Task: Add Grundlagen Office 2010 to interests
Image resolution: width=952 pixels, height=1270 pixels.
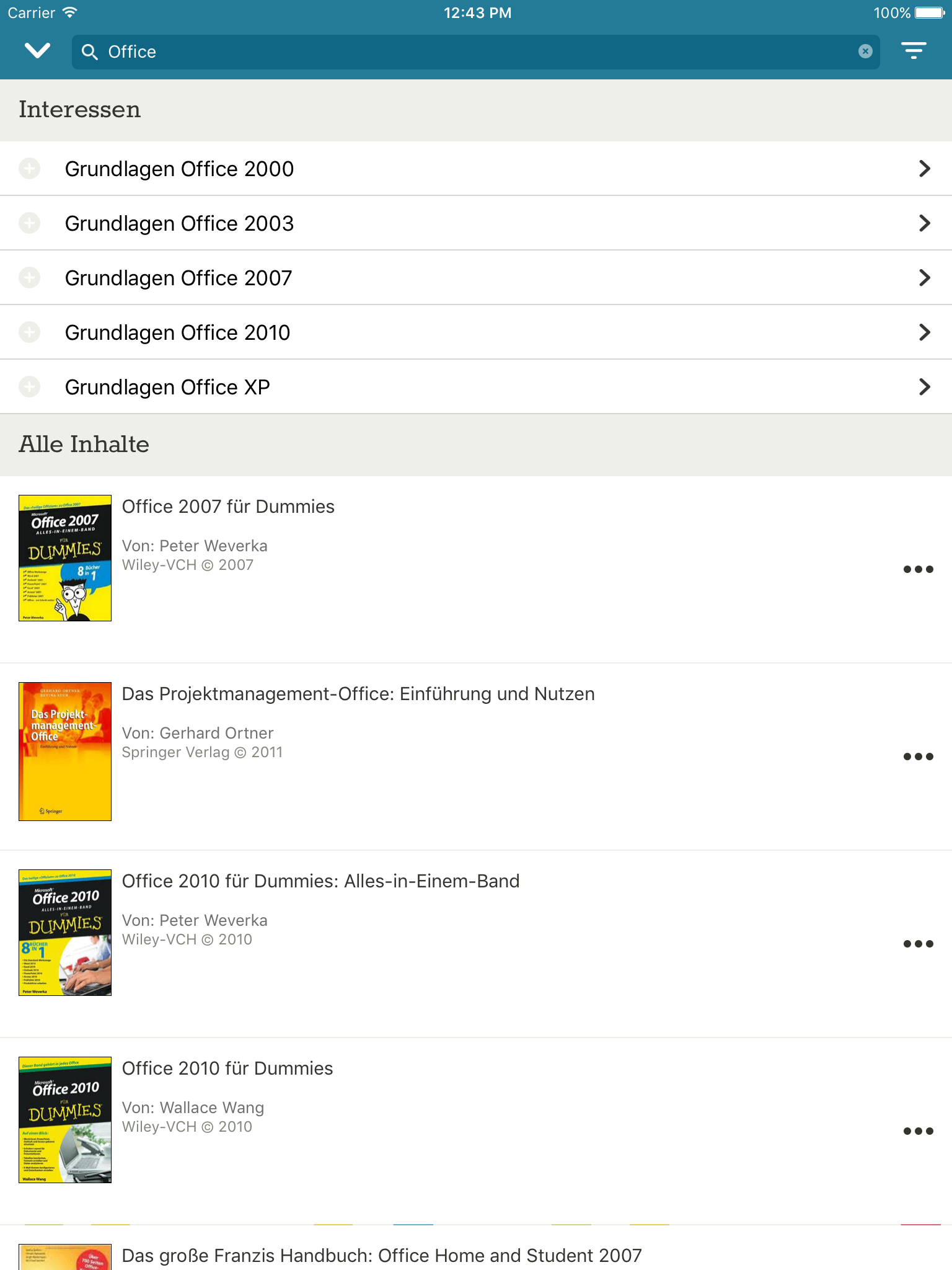Action: coord(29,332)
